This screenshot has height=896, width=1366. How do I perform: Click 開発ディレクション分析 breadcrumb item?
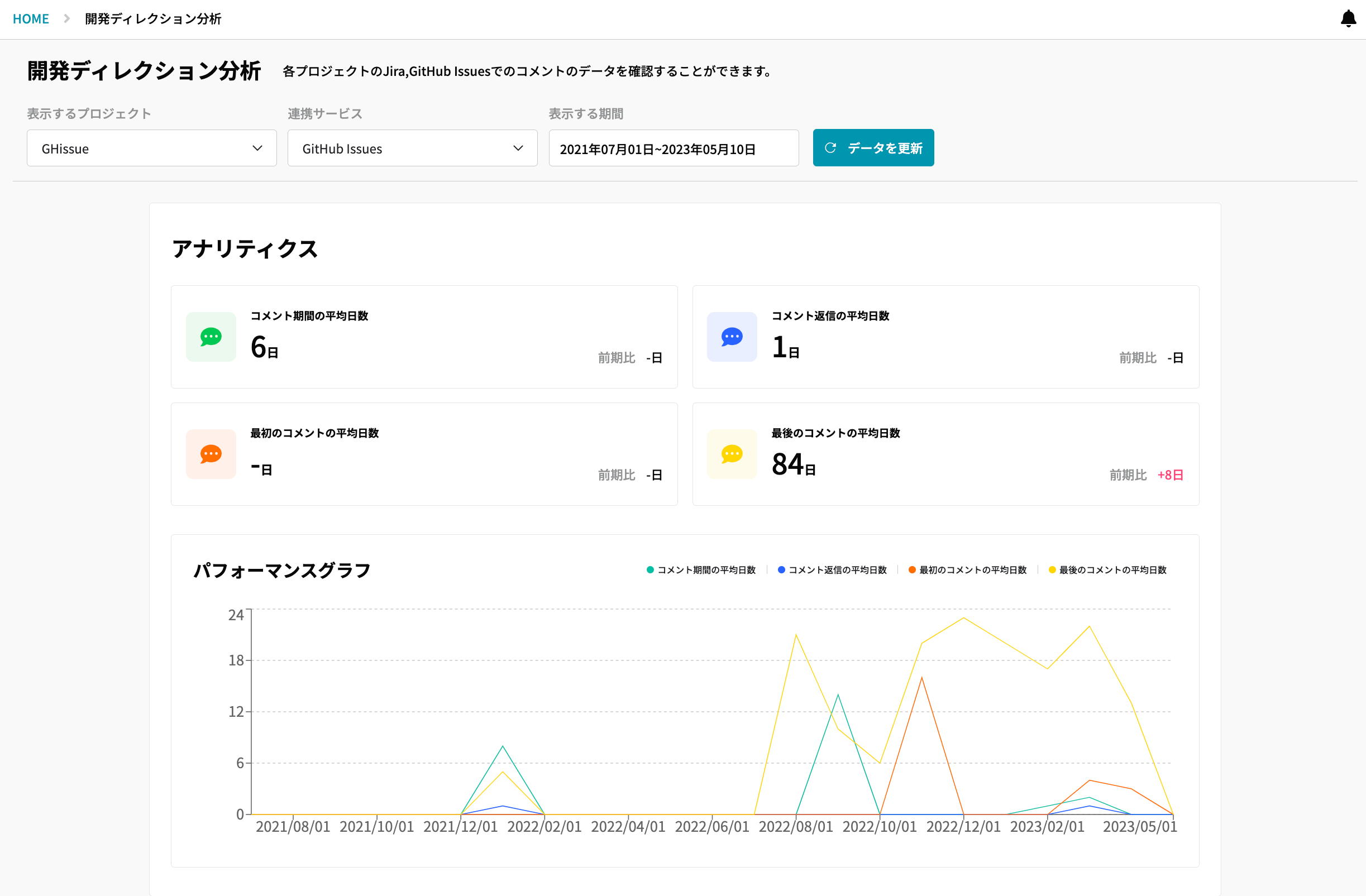pyautogui.click(x=152, y=18)
